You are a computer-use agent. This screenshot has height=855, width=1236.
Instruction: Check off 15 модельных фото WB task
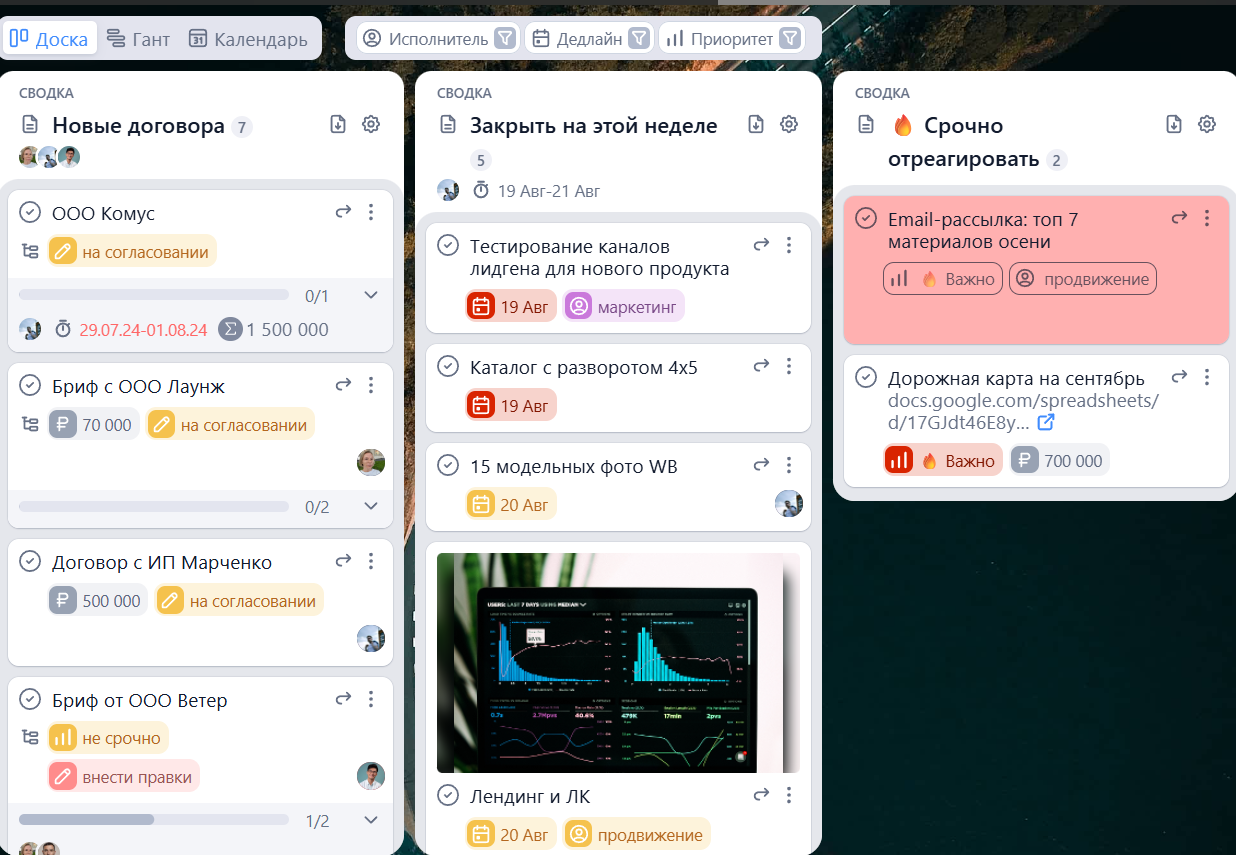tap(448, 466)
